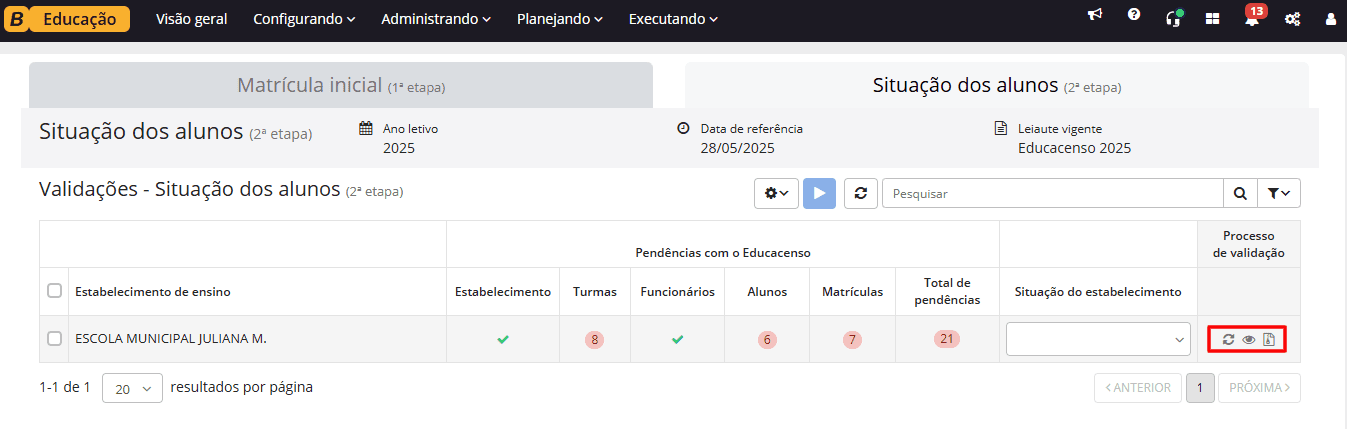The height and width of the screenshot is (429, 1347).
Task: Open the settings gears icon
Action: click(x=1292, y=18)
